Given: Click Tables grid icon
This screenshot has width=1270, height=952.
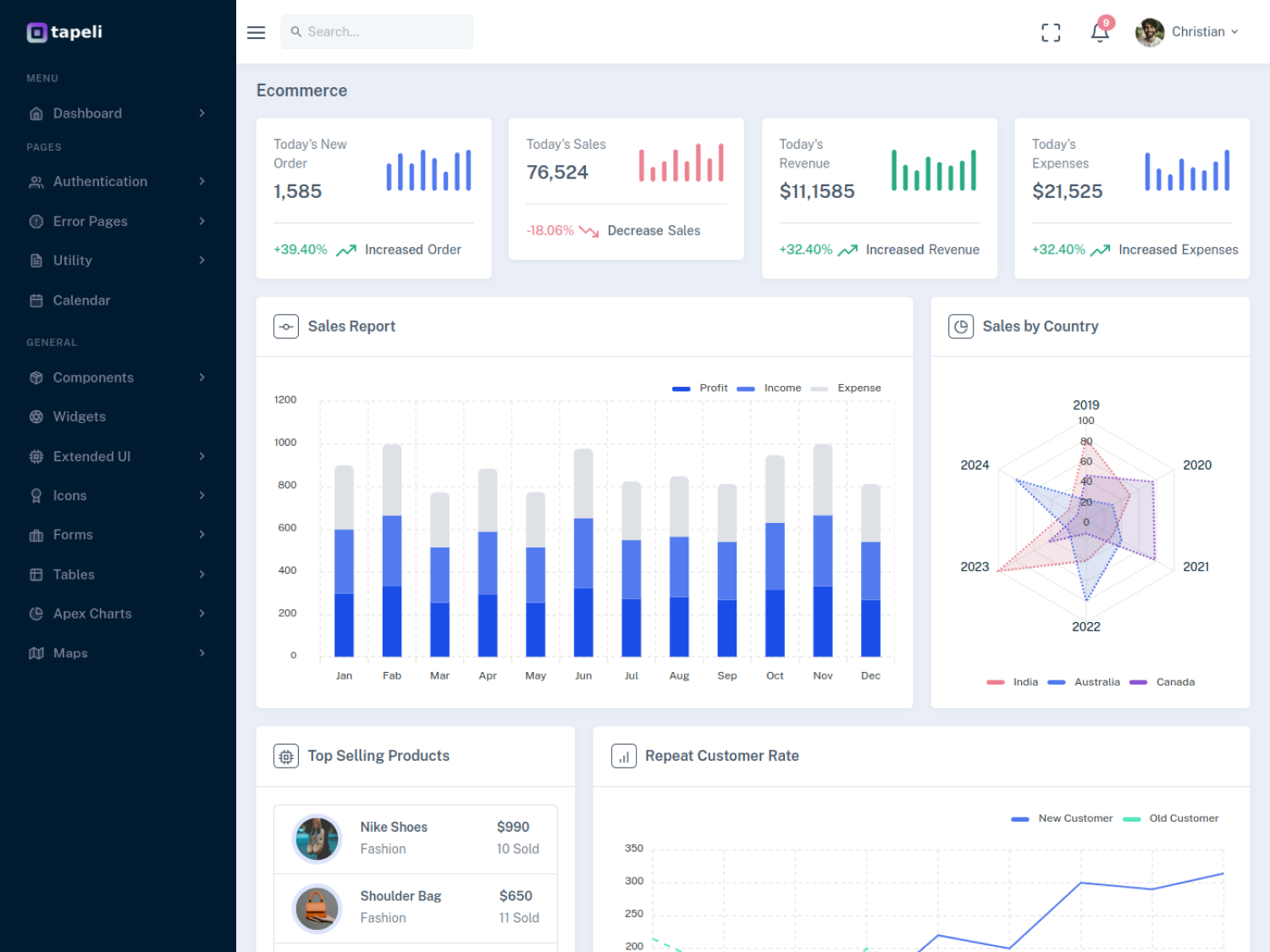Looking at the screenshot, I should [36, 575].
